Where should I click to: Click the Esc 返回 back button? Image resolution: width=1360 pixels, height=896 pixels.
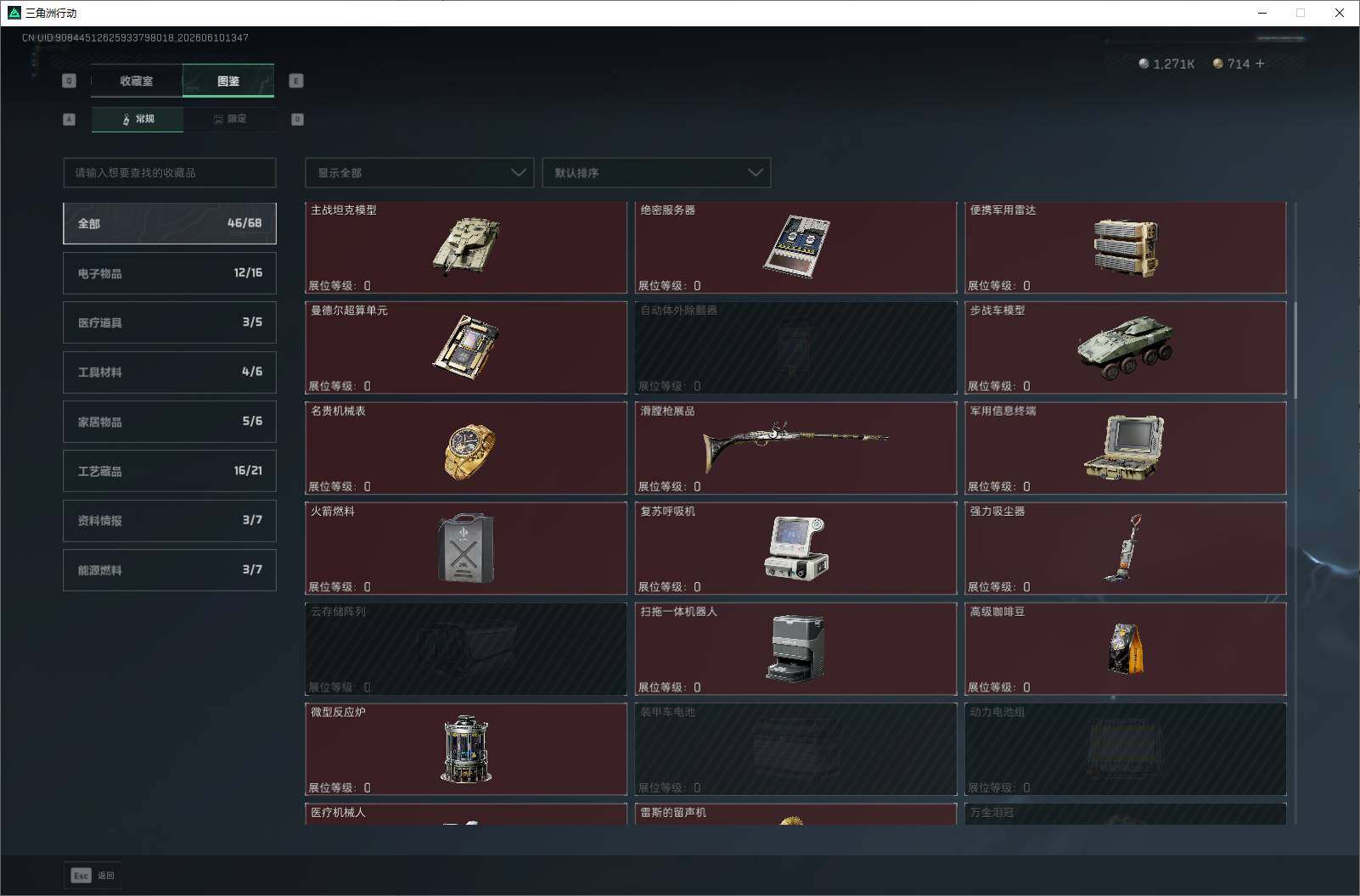point(93,875)
